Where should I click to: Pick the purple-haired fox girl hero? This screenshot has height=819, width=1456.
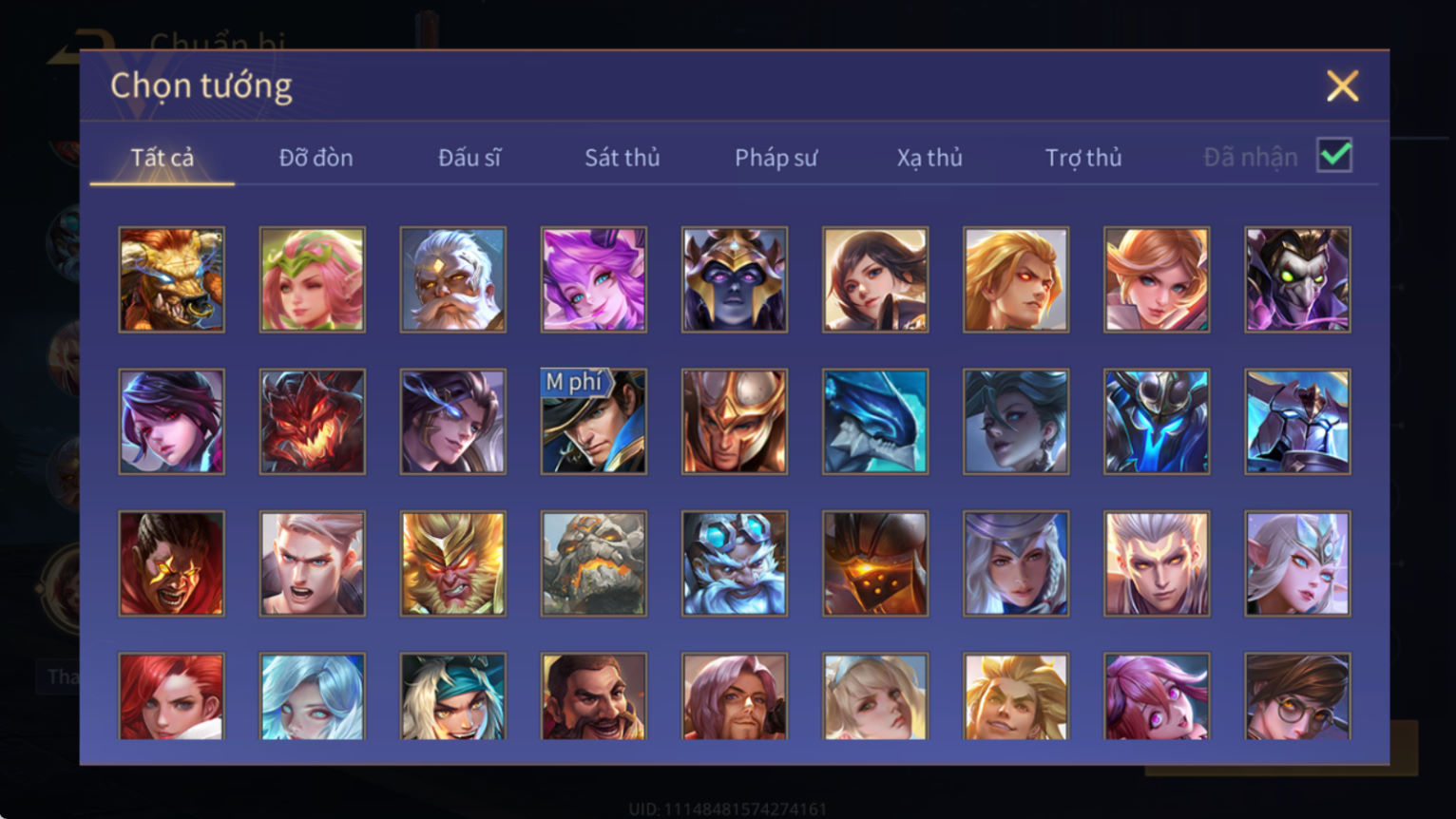pyautogui.click(x=594, y=279)
